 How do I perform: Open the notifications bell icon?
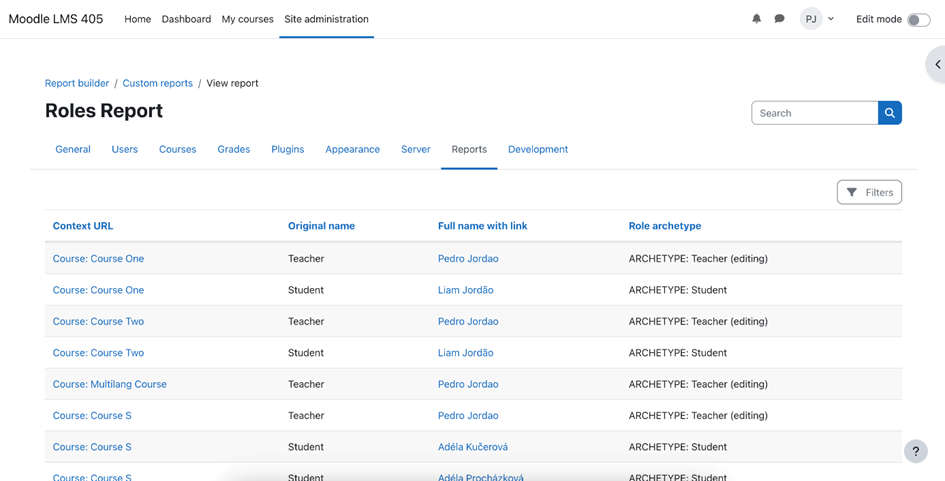(x=756, y=19)
